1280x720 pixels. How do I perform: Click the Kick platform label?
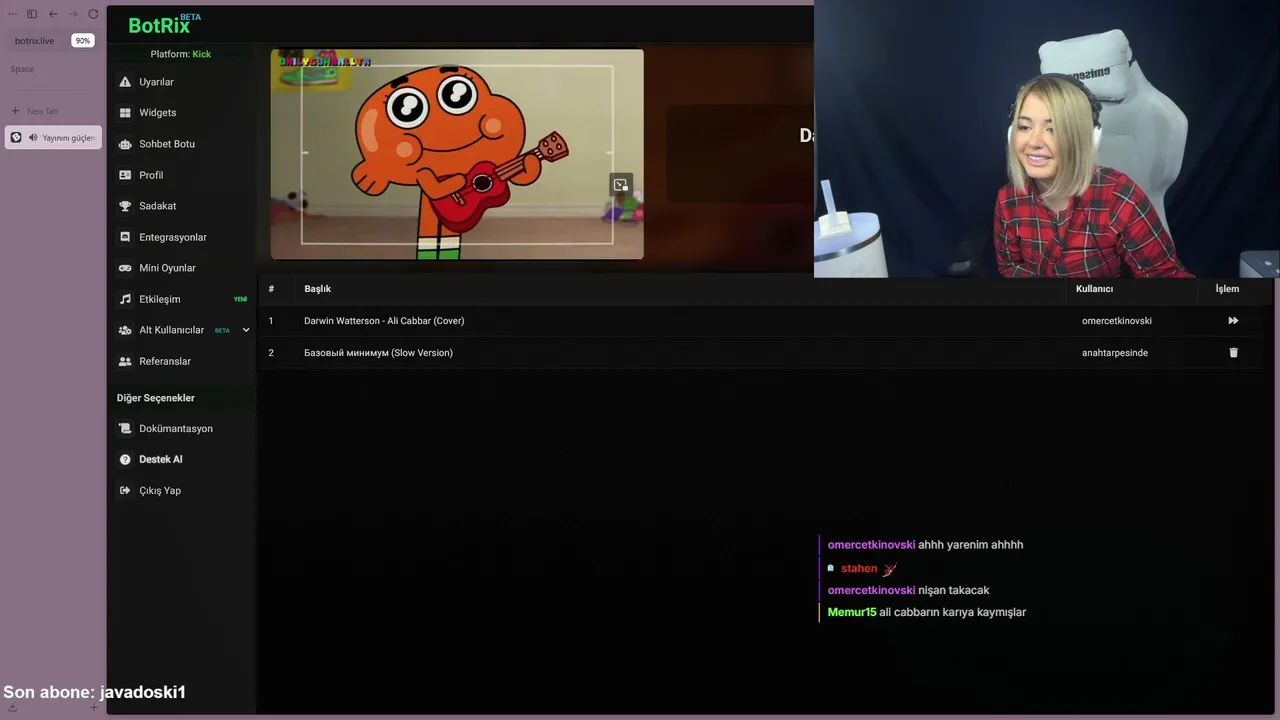coord(202,54)
